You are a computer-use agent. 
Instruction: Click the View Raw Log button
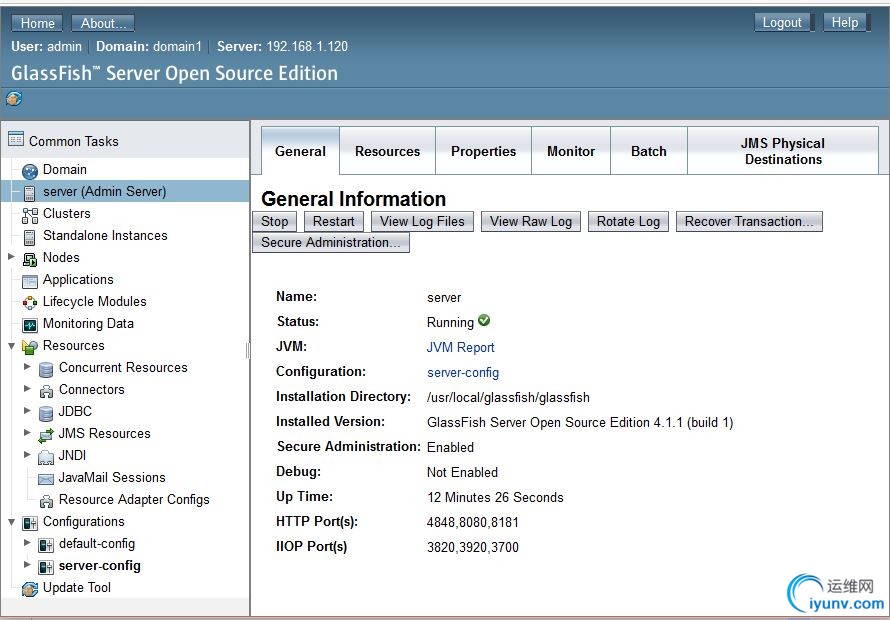point(531,221)
